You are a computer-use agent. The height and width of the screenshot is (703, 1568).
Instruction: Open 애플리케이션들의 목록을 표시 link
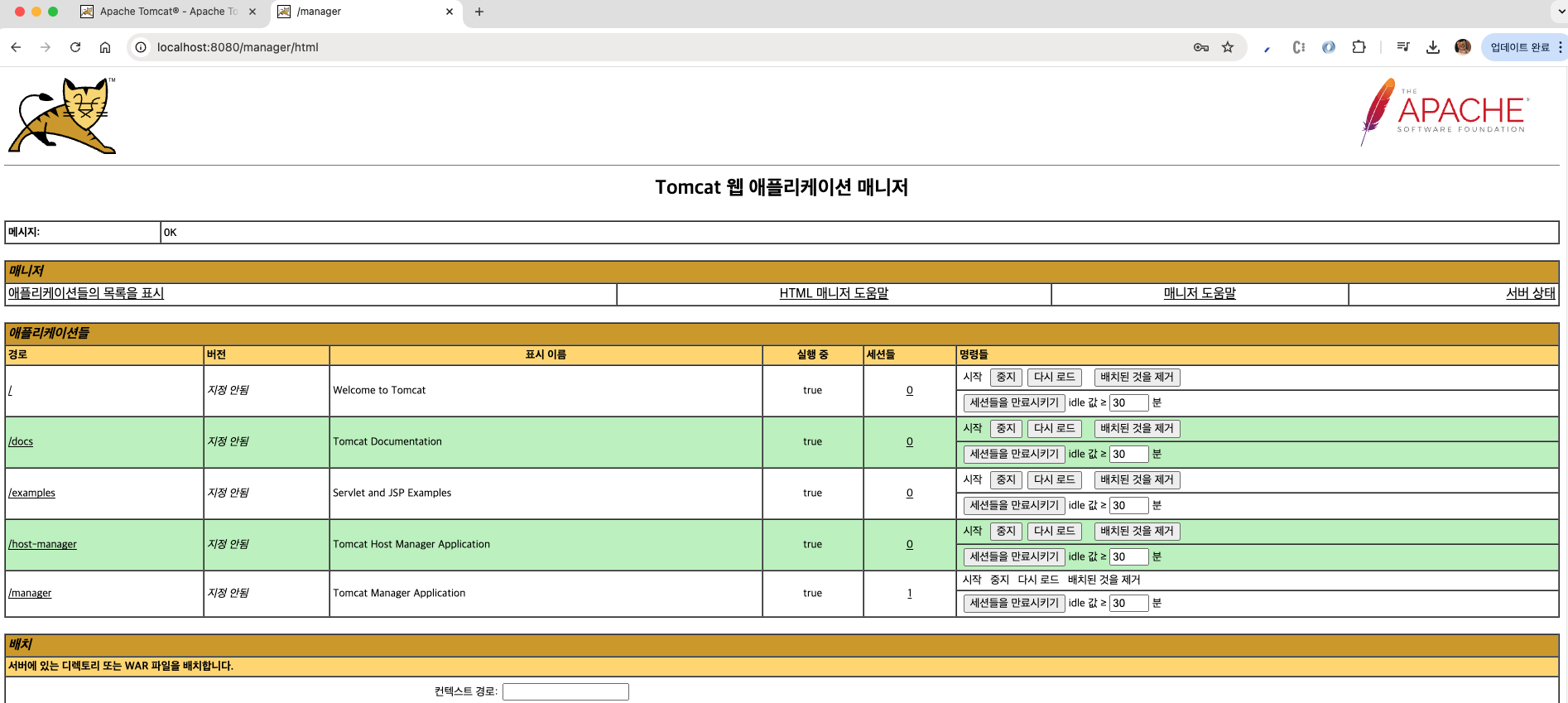click(86, 293)
